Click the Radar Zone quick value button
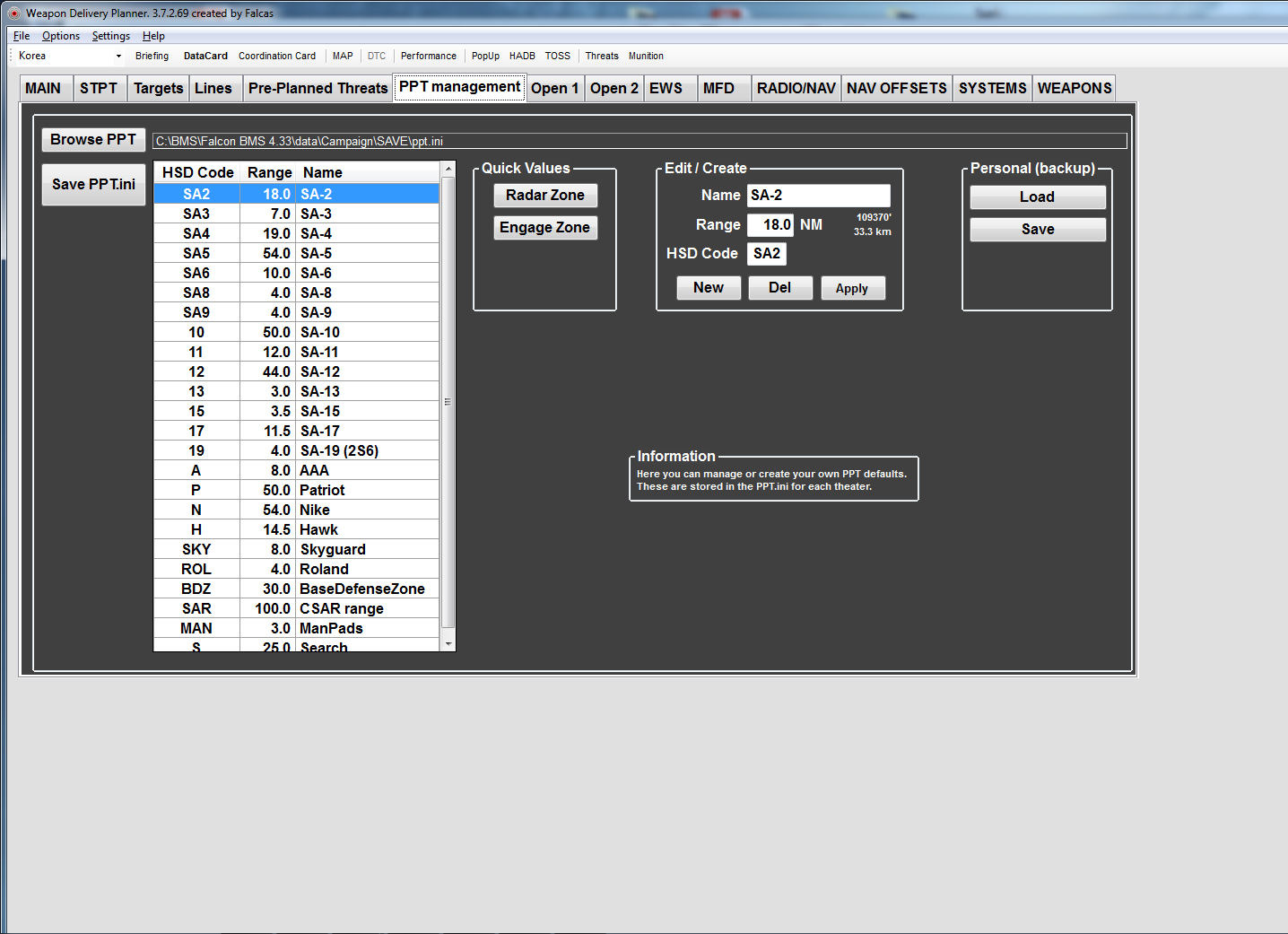The height and width of the screenshot is (934, 1288). 545,195
